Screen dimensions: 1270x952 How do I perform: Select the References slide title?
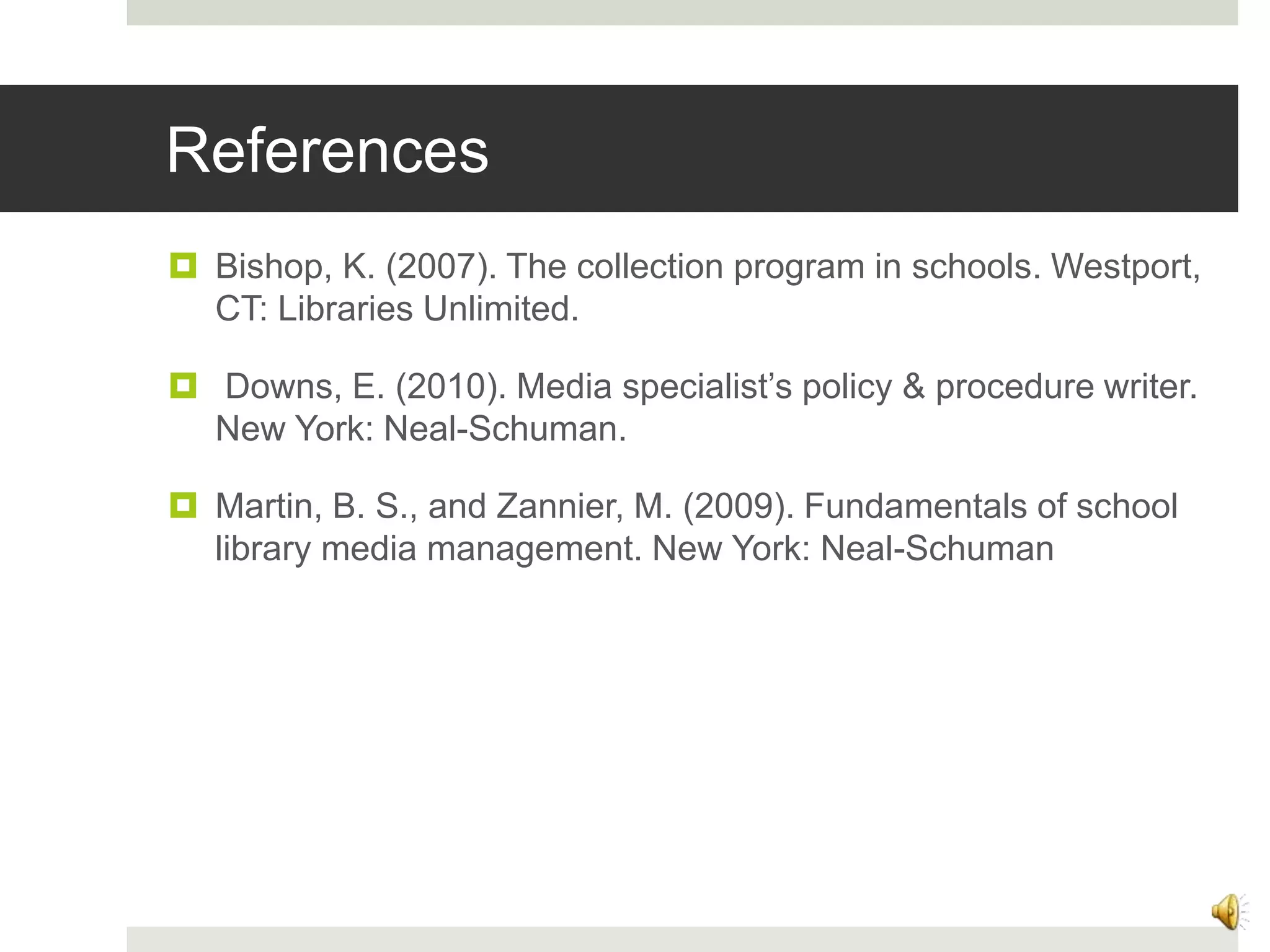coord(327,151)
